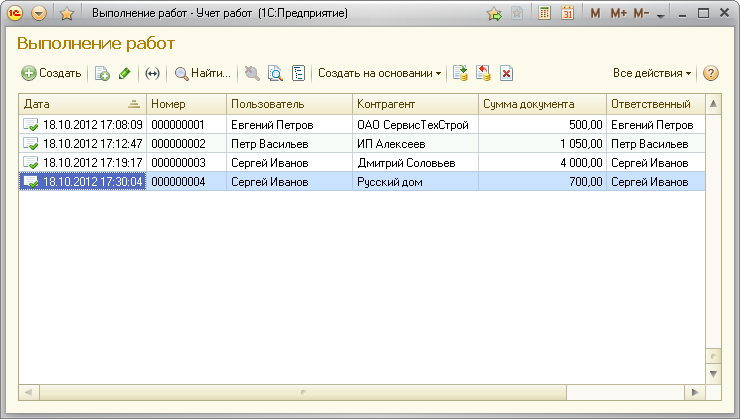
Task: Open the Создать на основании dropdown
Action: (x=379, y=73)
